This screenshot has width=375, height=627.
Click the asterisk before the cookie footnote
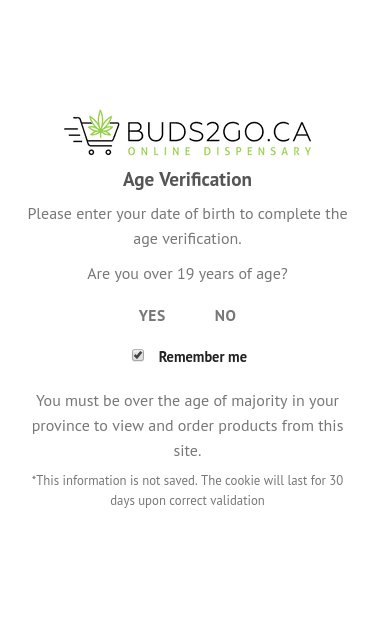(x=34, y=477)
